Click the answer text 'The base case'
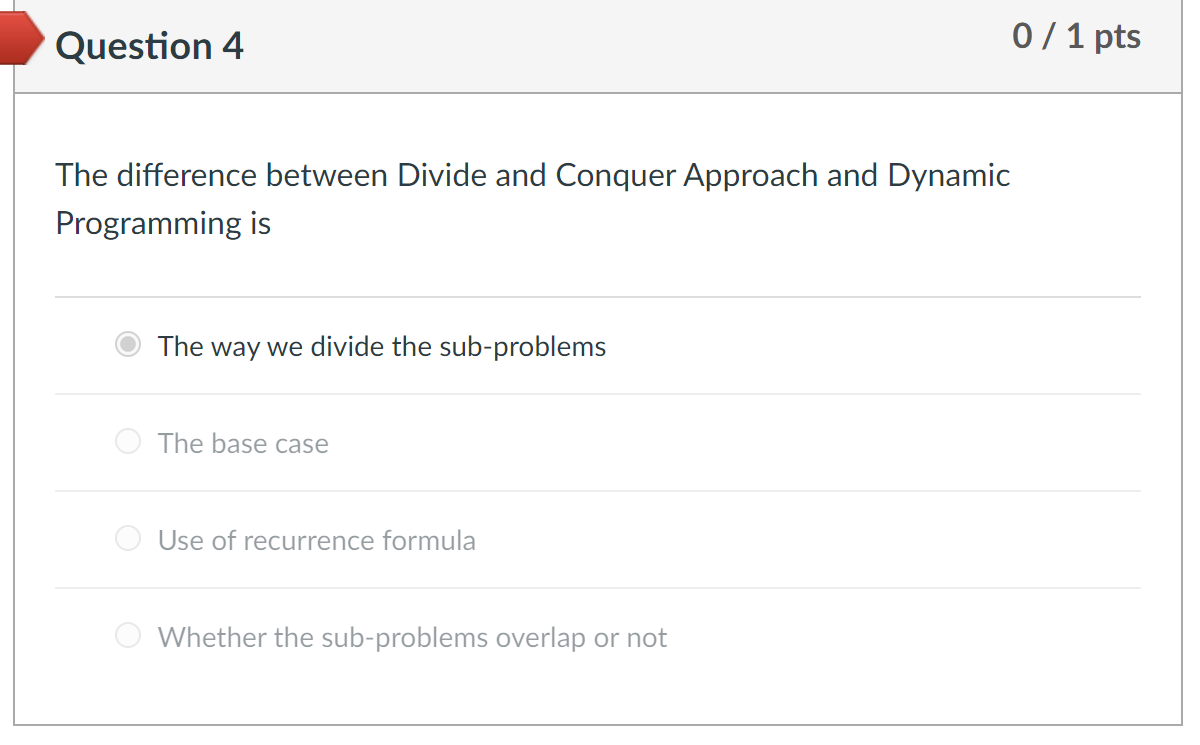The width and height of the screenshot is (1200, 745). [x=242, y=443]
